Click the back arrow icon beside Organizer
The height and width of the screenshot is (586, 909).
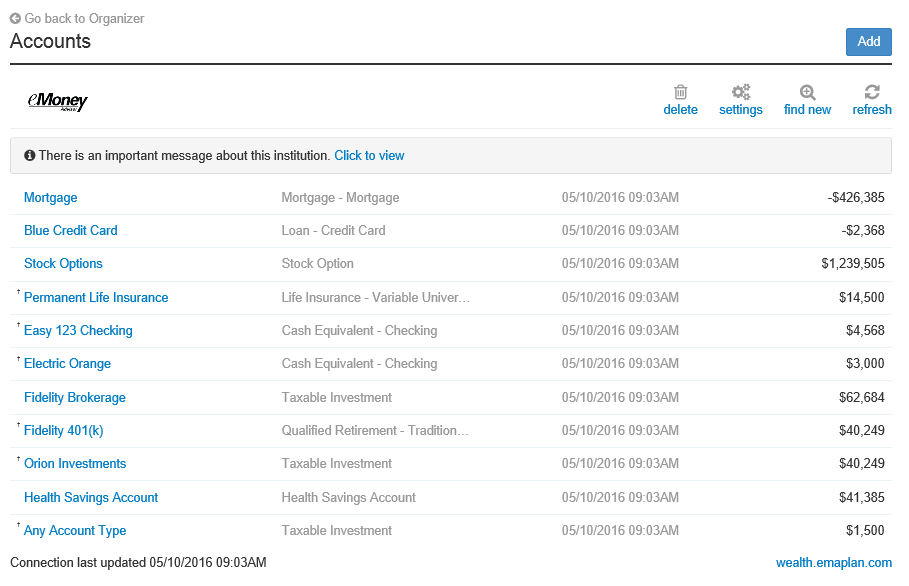click(x=16, y=18)
